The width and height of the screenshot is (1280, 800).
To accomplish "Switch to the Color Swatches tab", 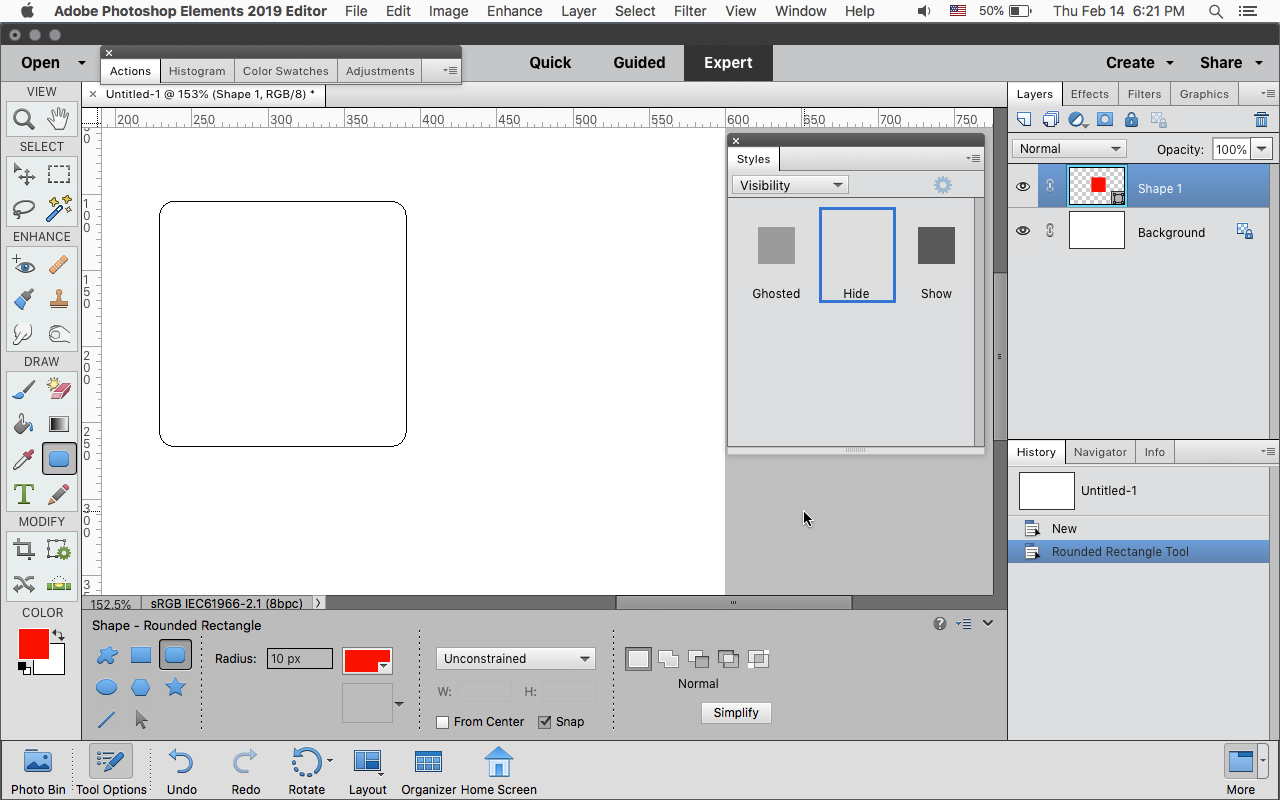I will (285, 71).
